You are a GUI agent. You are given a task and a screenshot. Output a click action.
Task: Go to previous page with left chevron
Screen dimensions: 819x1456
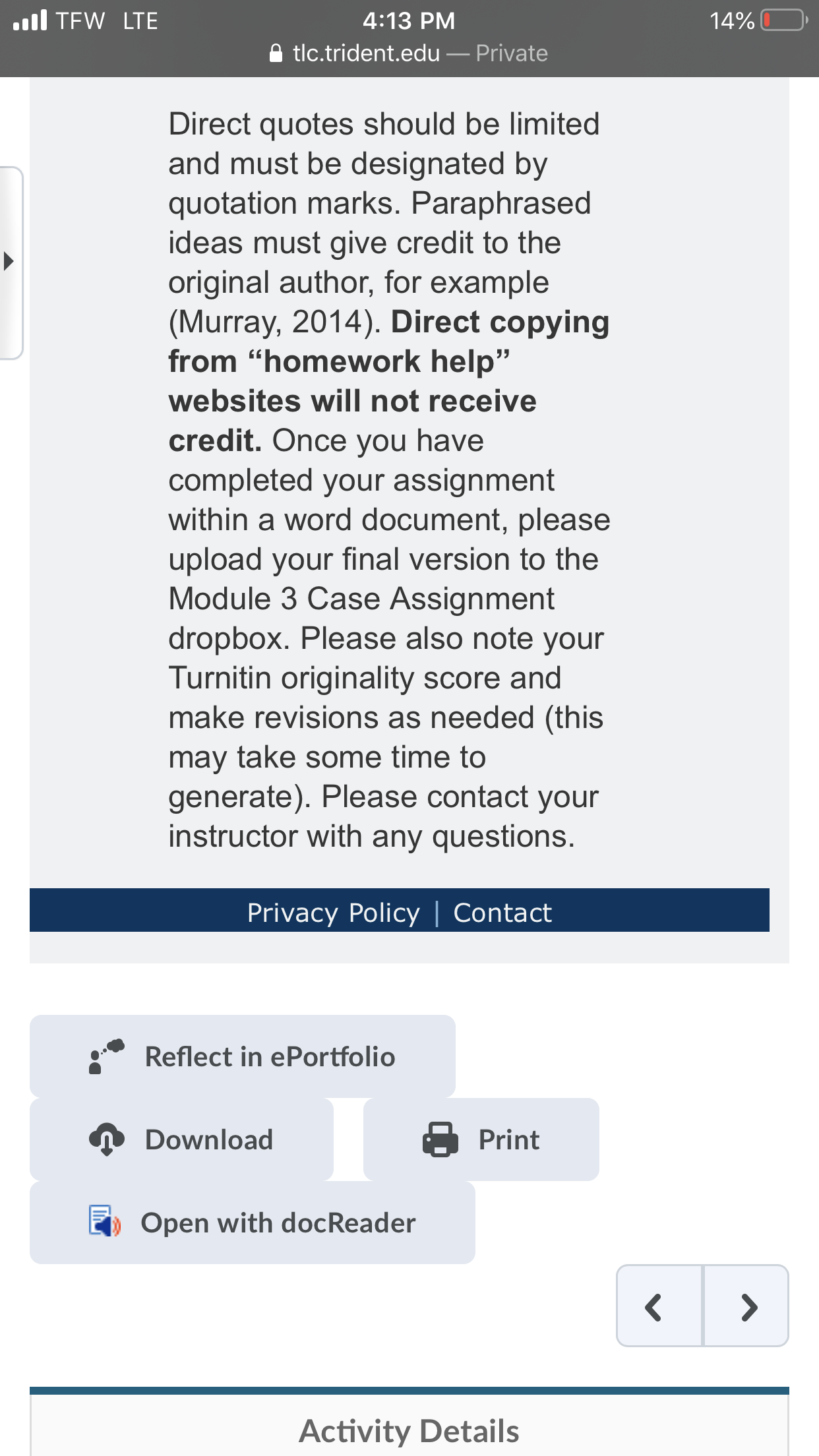659,1306
